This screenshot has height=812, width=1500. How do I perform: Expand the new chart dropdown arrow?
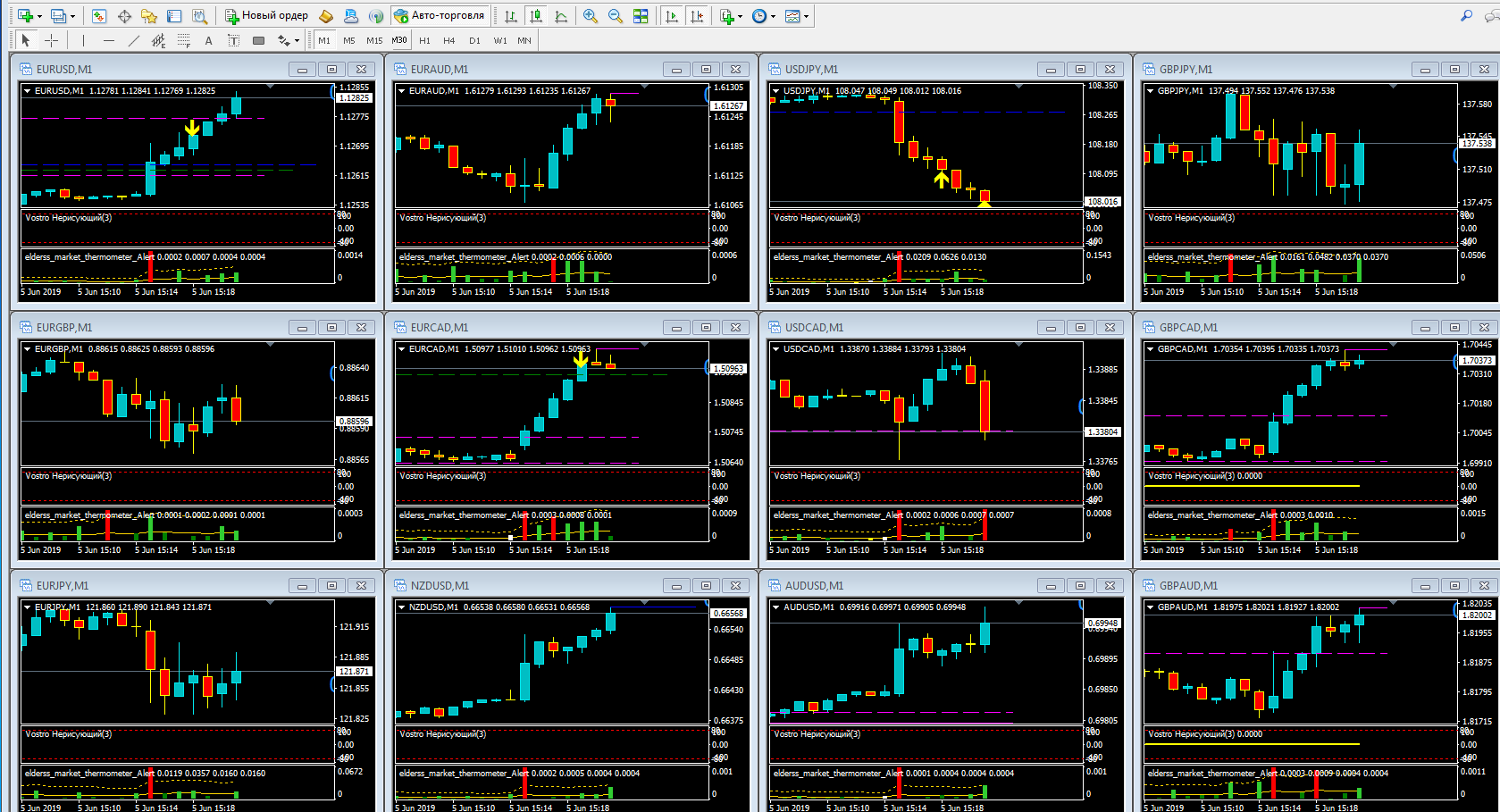(x=39, y=16)
